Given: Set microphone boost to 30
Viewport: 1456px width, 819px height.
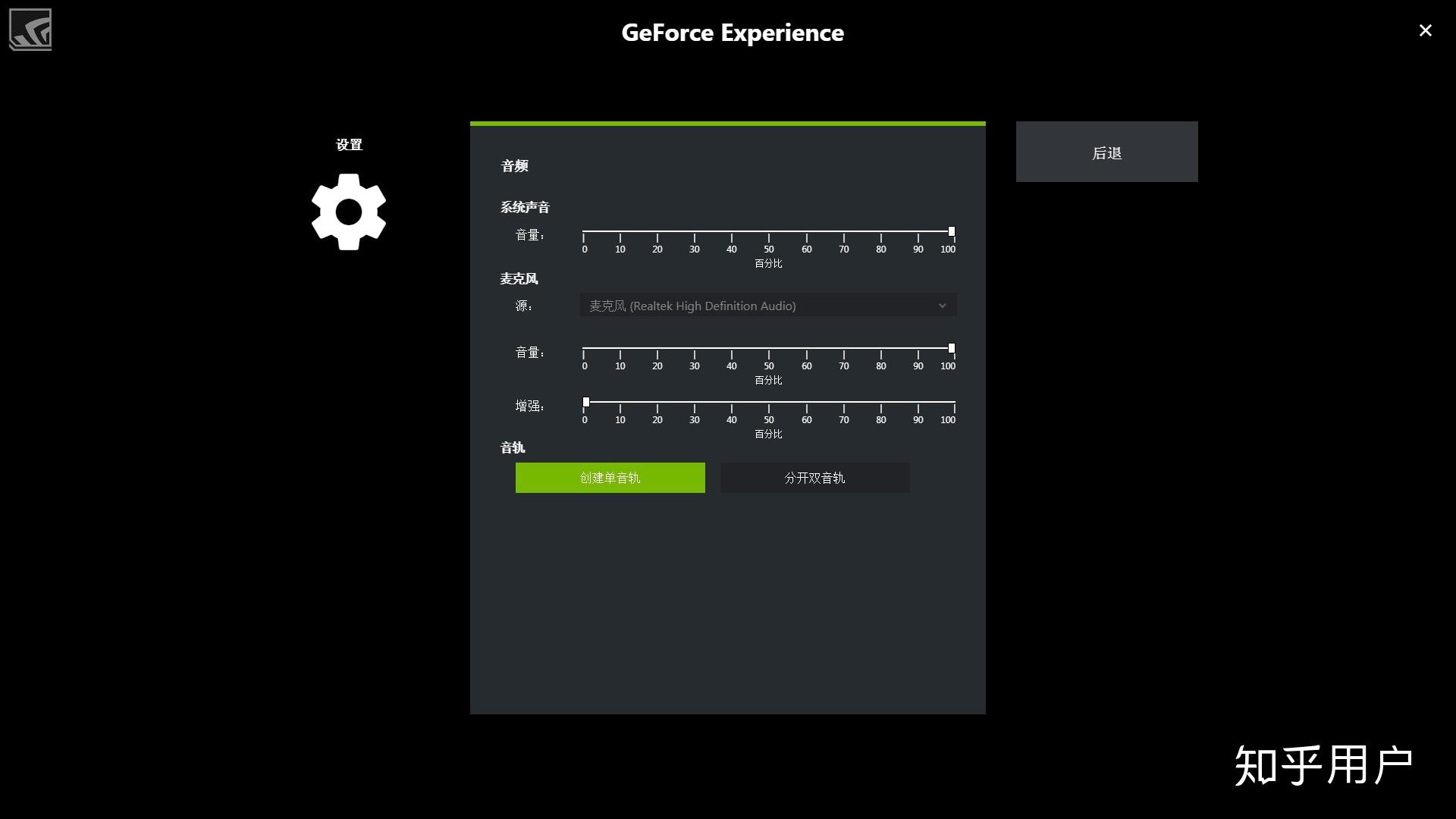Looking at the screenshot, I should [x=695, y=402].
